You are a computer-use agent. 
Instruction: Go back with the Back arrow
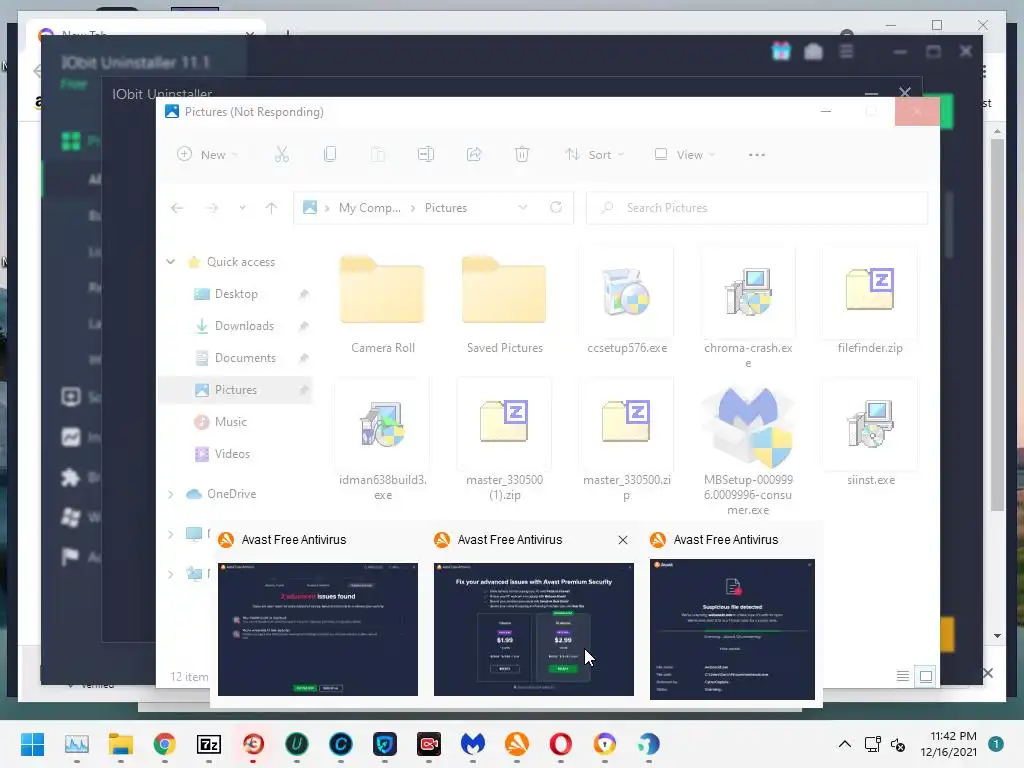(177, 208)
